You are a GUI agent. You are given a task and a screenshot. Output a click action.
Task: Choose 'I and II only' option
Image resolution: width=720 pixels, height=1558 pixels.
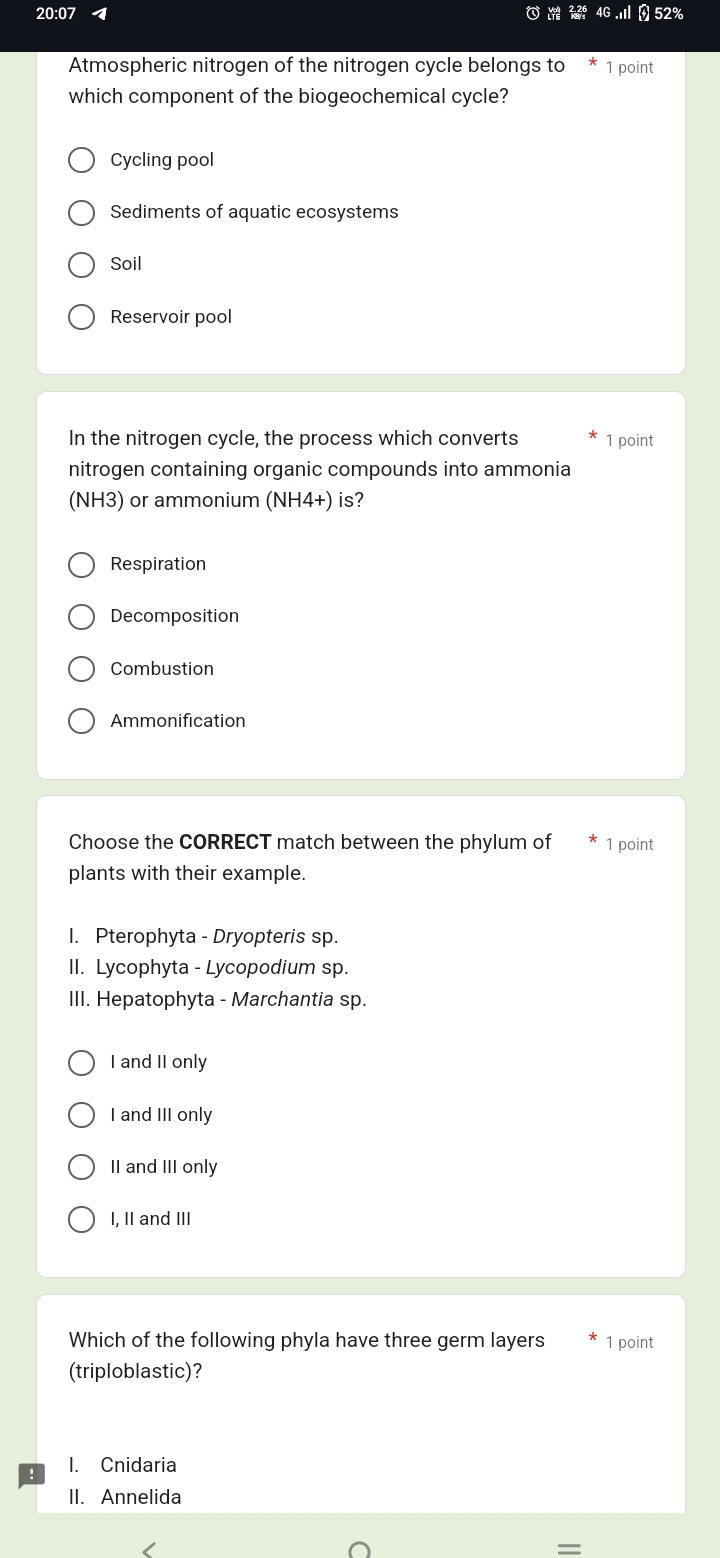(82, 1063)
